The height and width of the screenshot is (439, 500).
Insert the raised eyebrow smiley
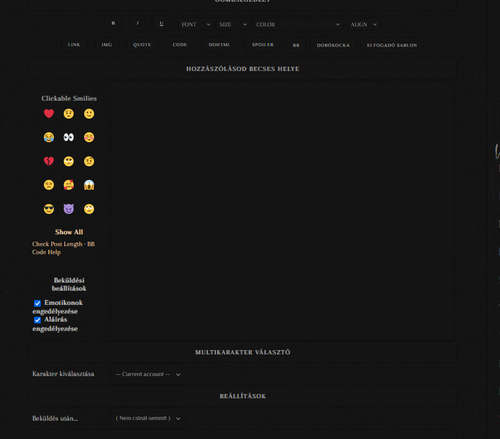89,161
